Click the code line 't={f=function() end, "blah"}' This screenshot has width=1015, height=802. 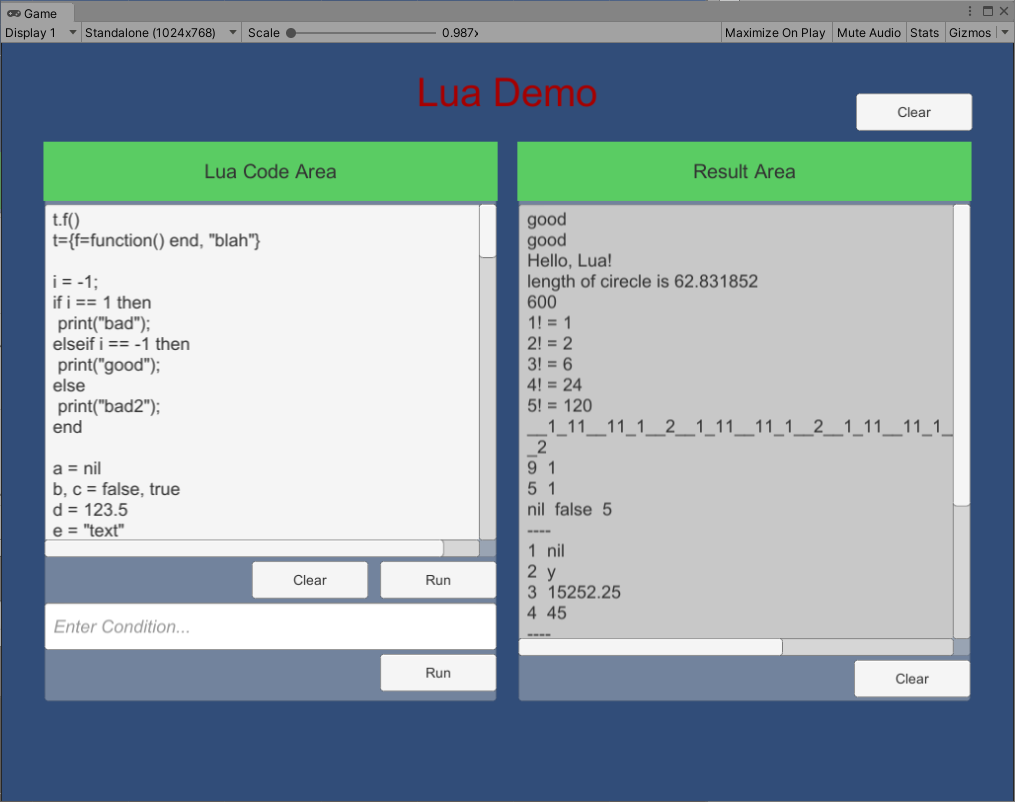156,241
